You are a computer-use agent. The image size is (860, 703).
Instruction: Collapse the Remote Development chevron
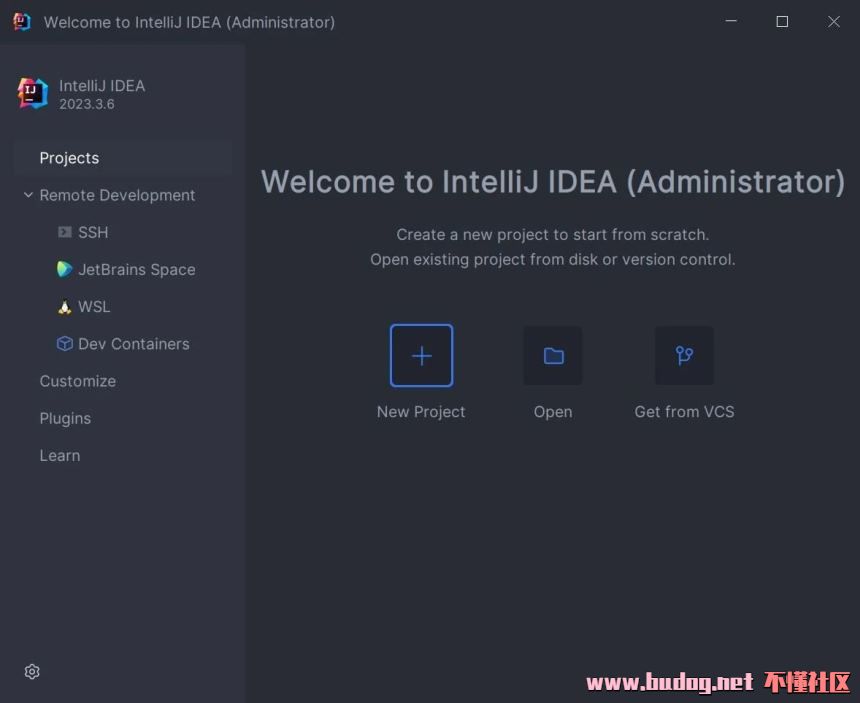(28, 195)
